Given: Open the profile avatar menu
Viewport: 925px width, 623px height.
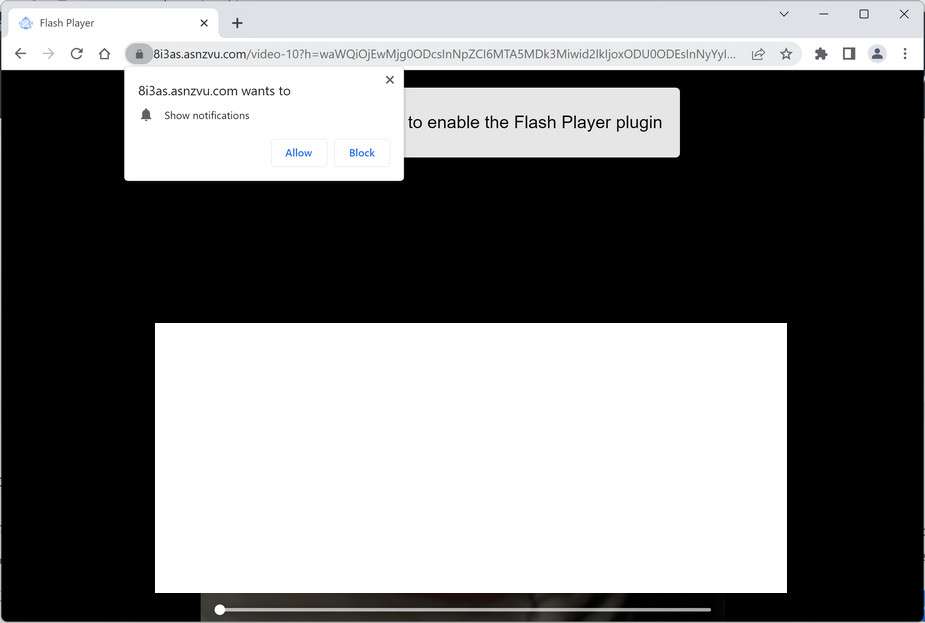Looking at the screenshot, I should click(877, 54).
